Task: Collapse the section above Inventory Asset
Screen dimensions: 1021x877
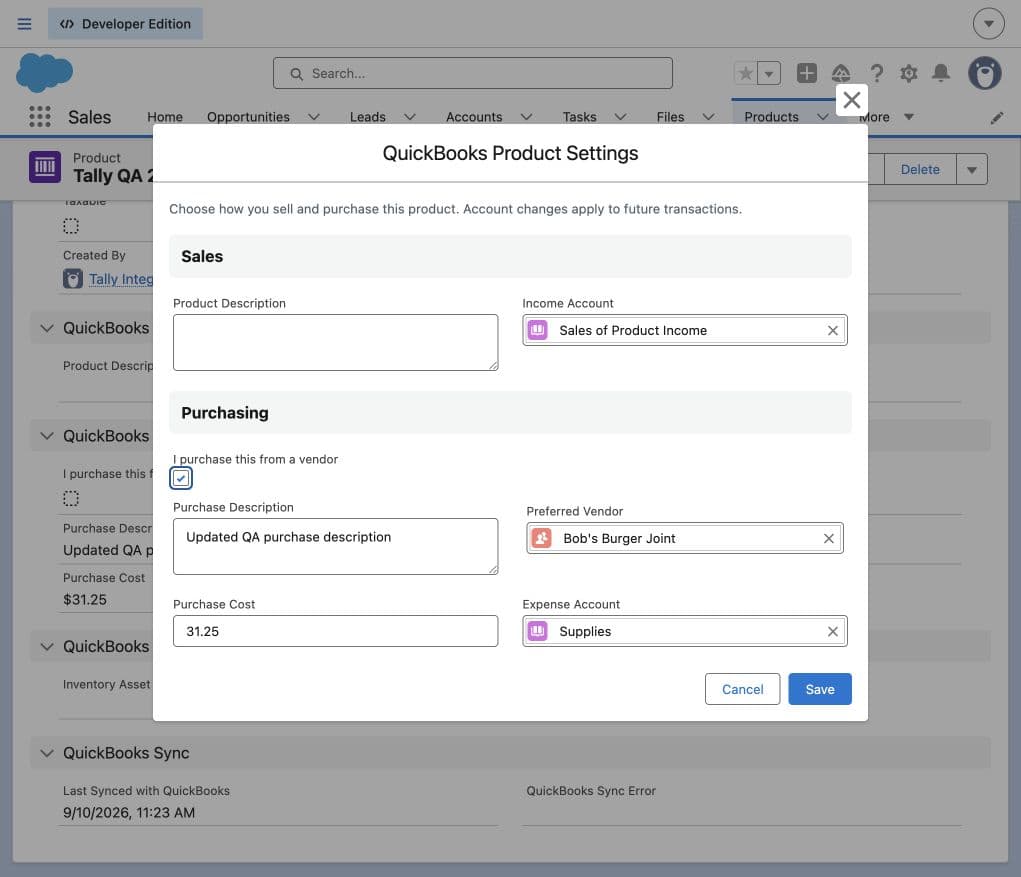Action: pos(46,647)
